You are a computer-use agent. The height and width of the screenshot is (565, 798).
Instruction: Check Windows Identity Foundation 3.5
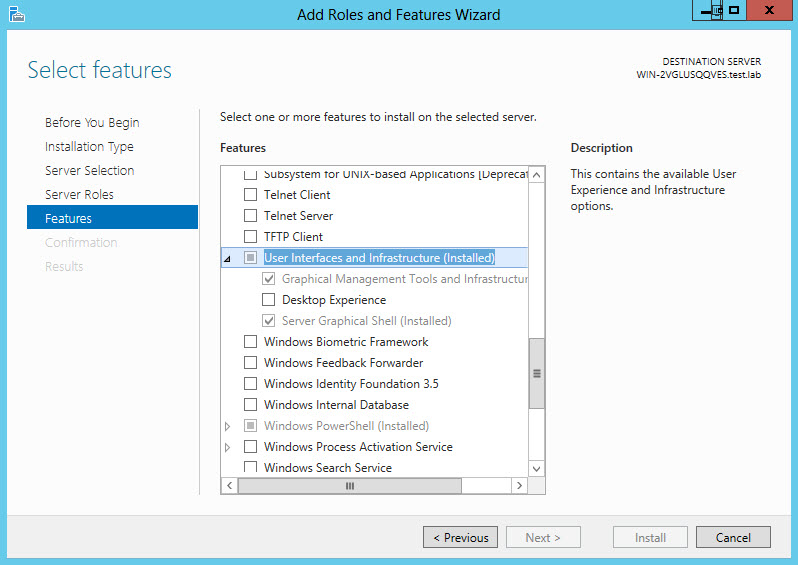(251, 384)
